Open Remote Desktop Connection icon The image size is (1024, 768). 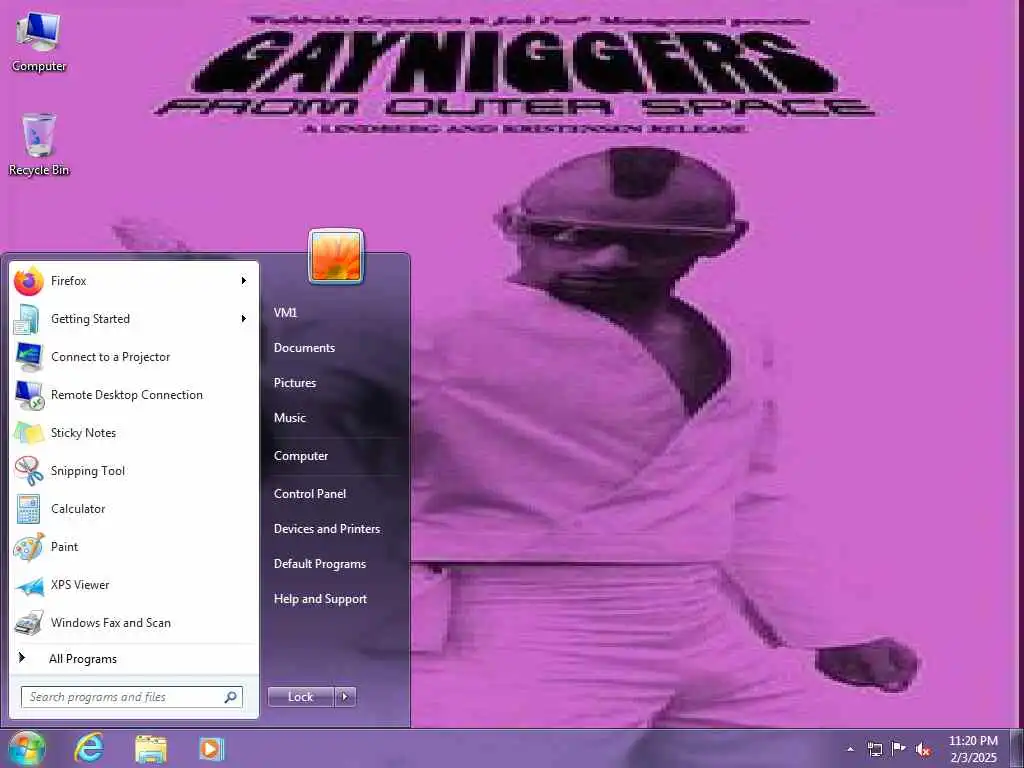tap(28, 395)
